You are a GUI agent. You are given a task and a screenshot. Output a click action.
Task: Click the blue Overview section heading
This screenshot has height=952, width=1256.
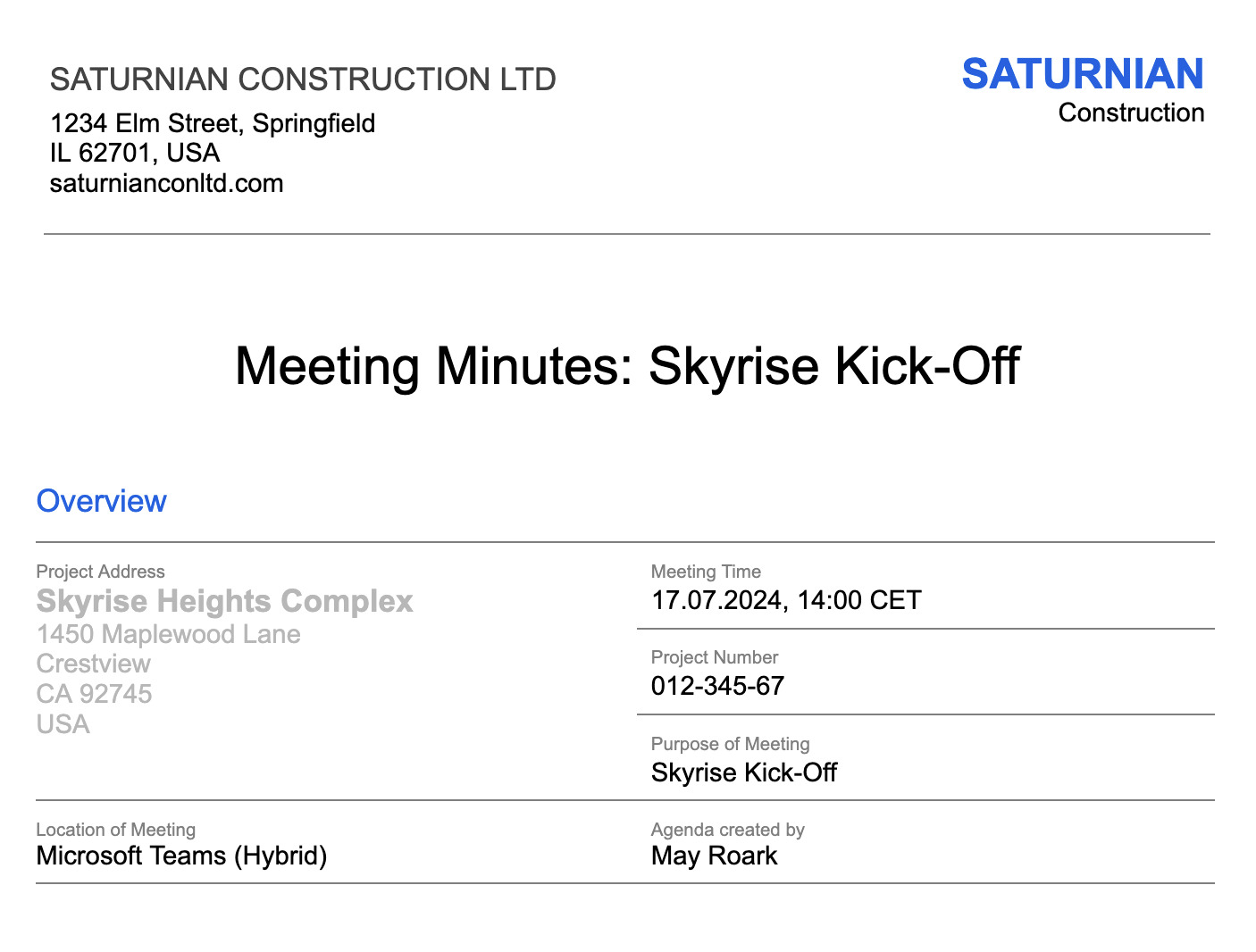coord(101,501)
